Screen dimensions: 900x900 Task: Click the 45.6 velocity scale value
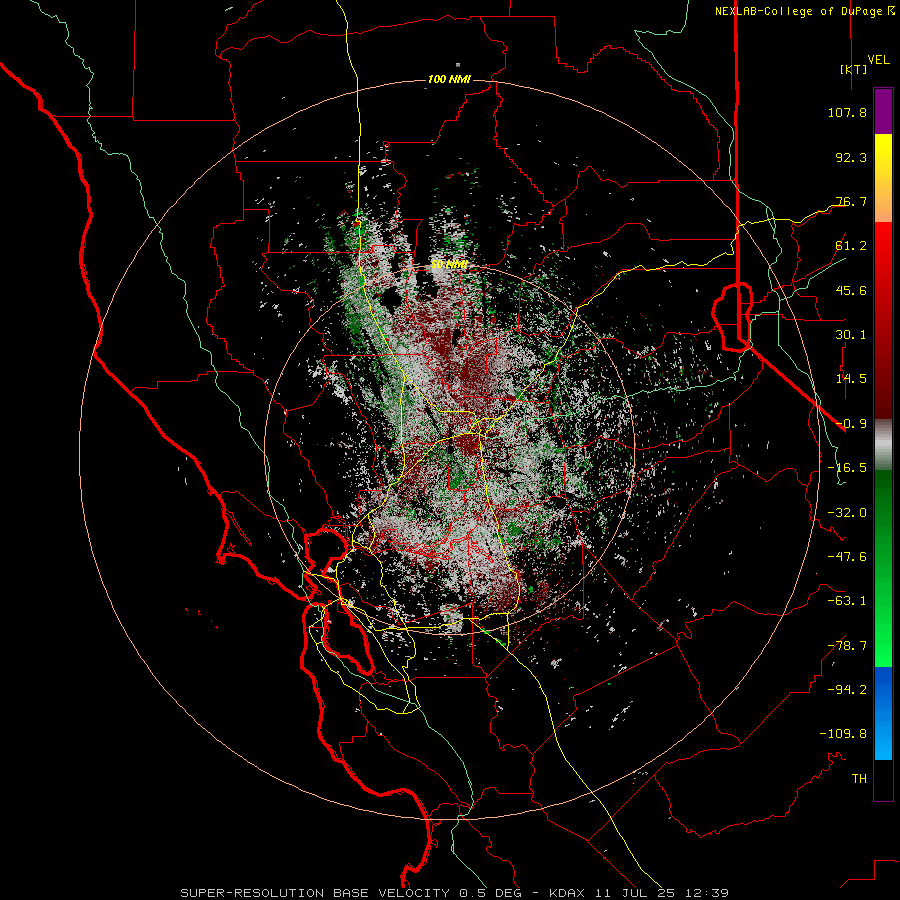pyautogui.click(x=851, y=290)
